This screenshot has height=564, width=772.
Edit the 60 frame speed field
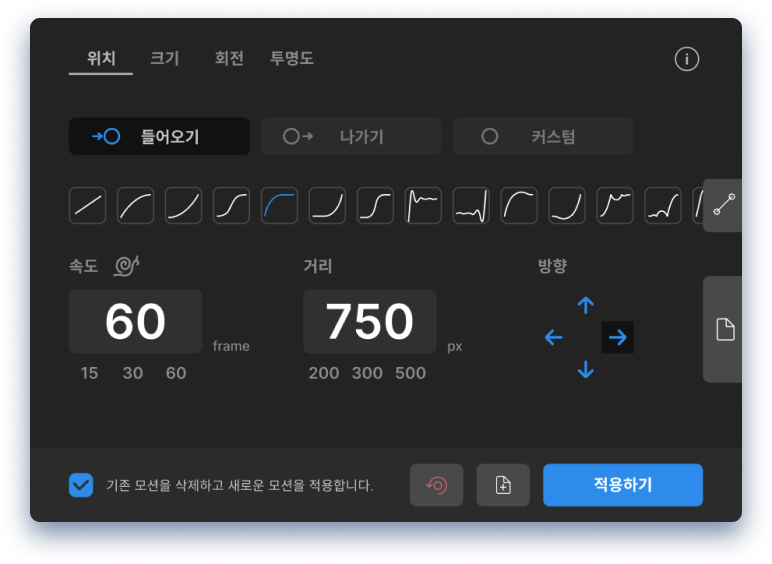(135, 321)
